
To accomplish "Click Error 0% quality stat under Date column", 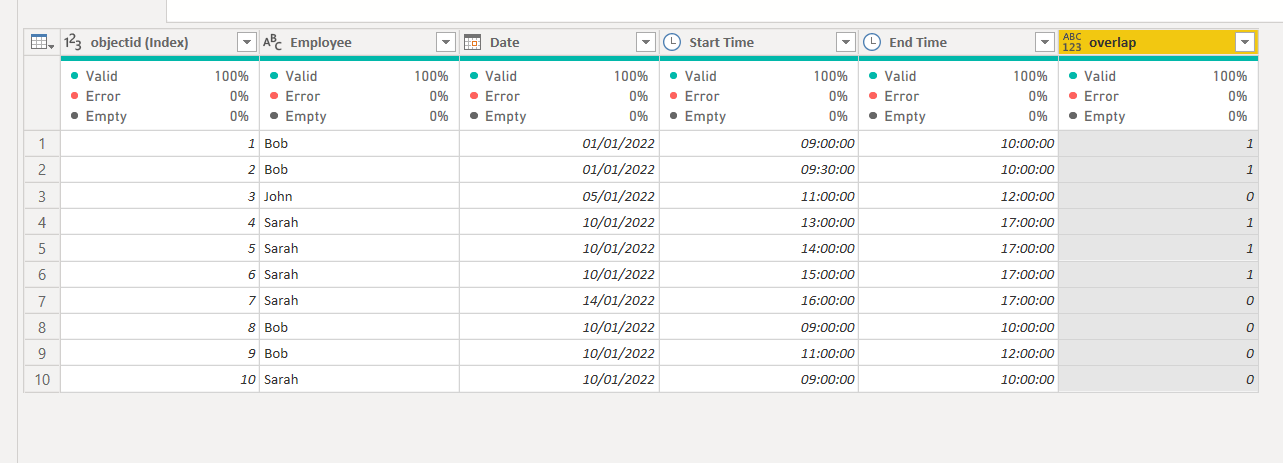I will (559, 96).
